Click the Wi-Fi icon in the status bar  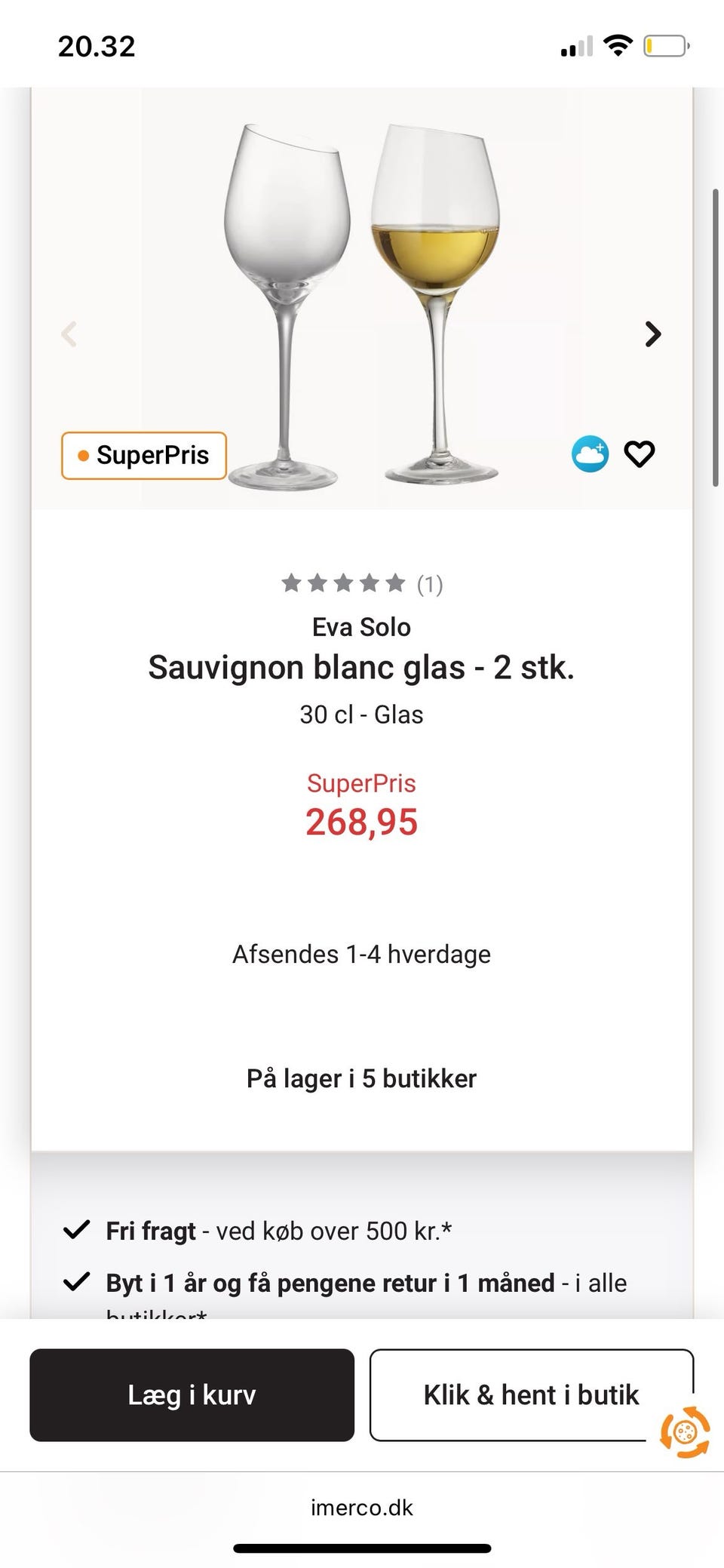(x=618, y=45)
